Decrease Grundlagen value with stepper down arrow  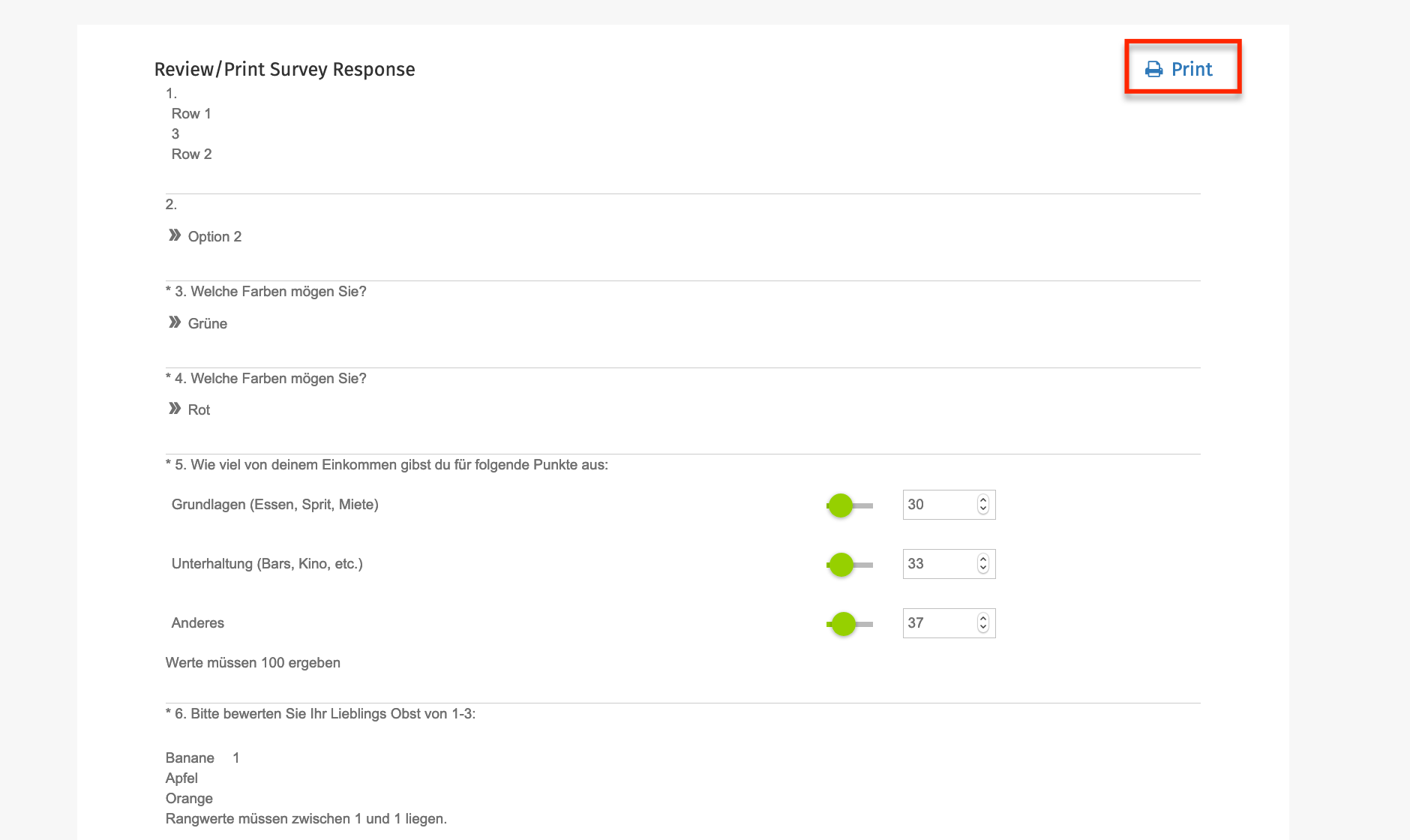click(x=983, y=510)
